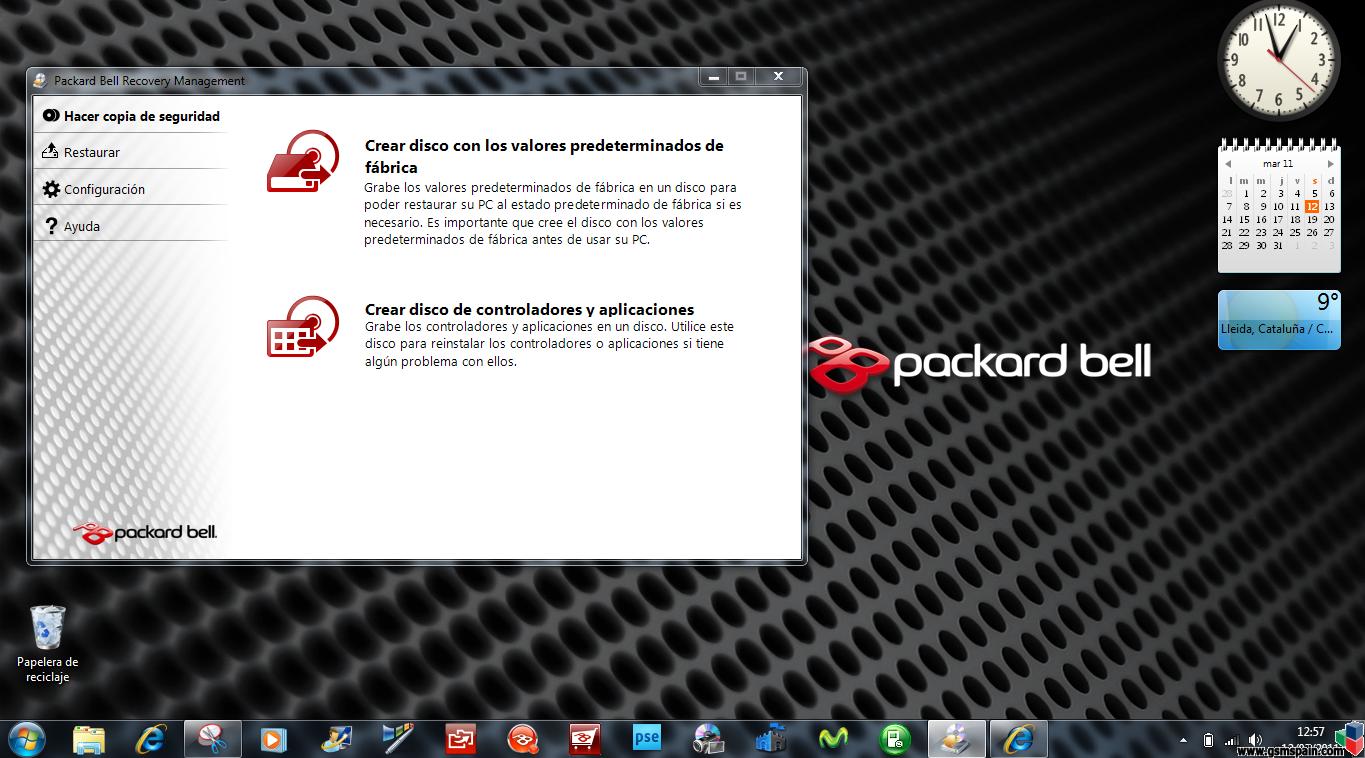Launch Windows Explorer folder icon in taskbar
Image resolution: width=1365 pixels, height=758 pixels.
pos(89,739)
